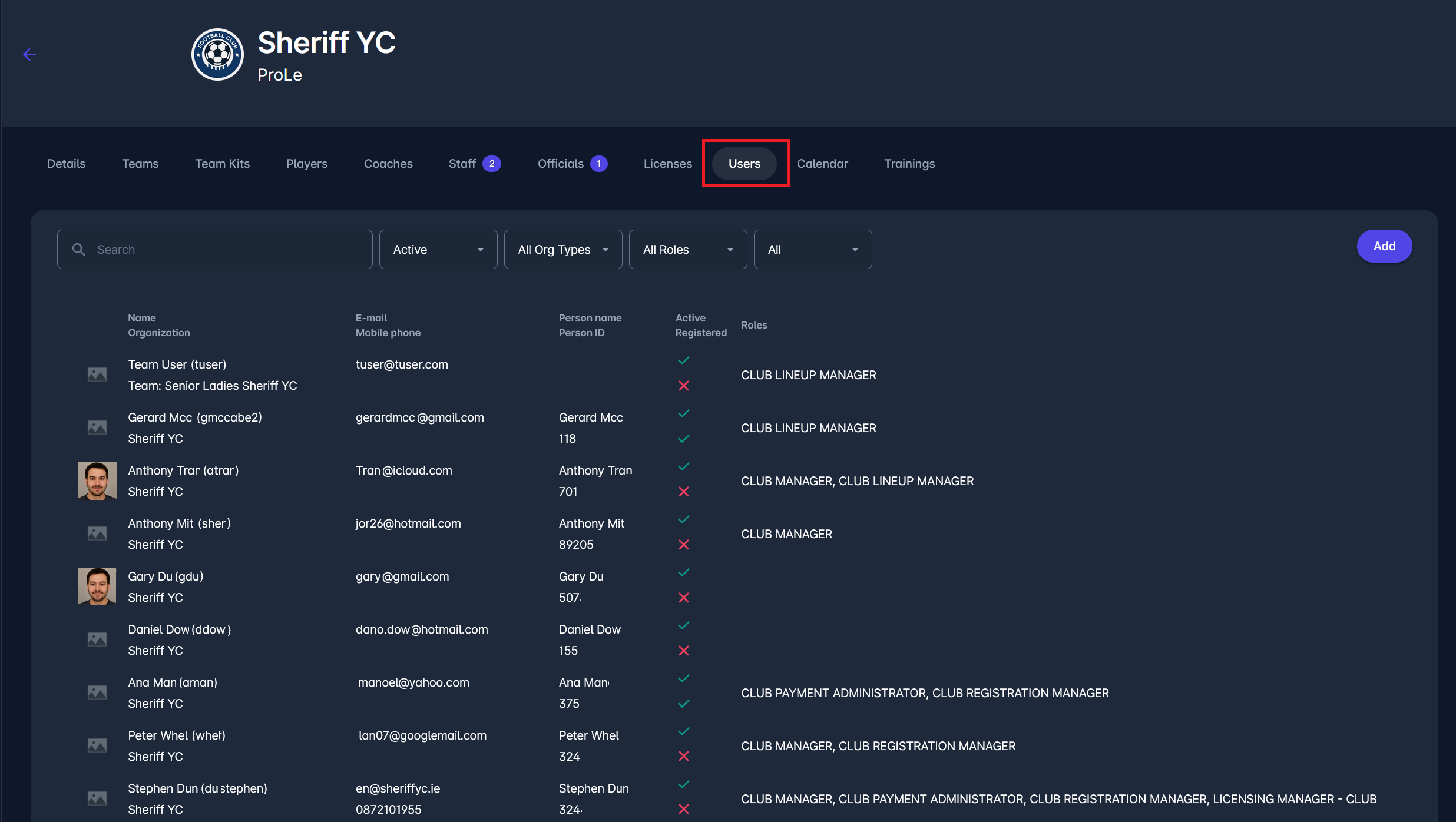
Task: Click the back arrow icon
Action: [x=29, y=55]
